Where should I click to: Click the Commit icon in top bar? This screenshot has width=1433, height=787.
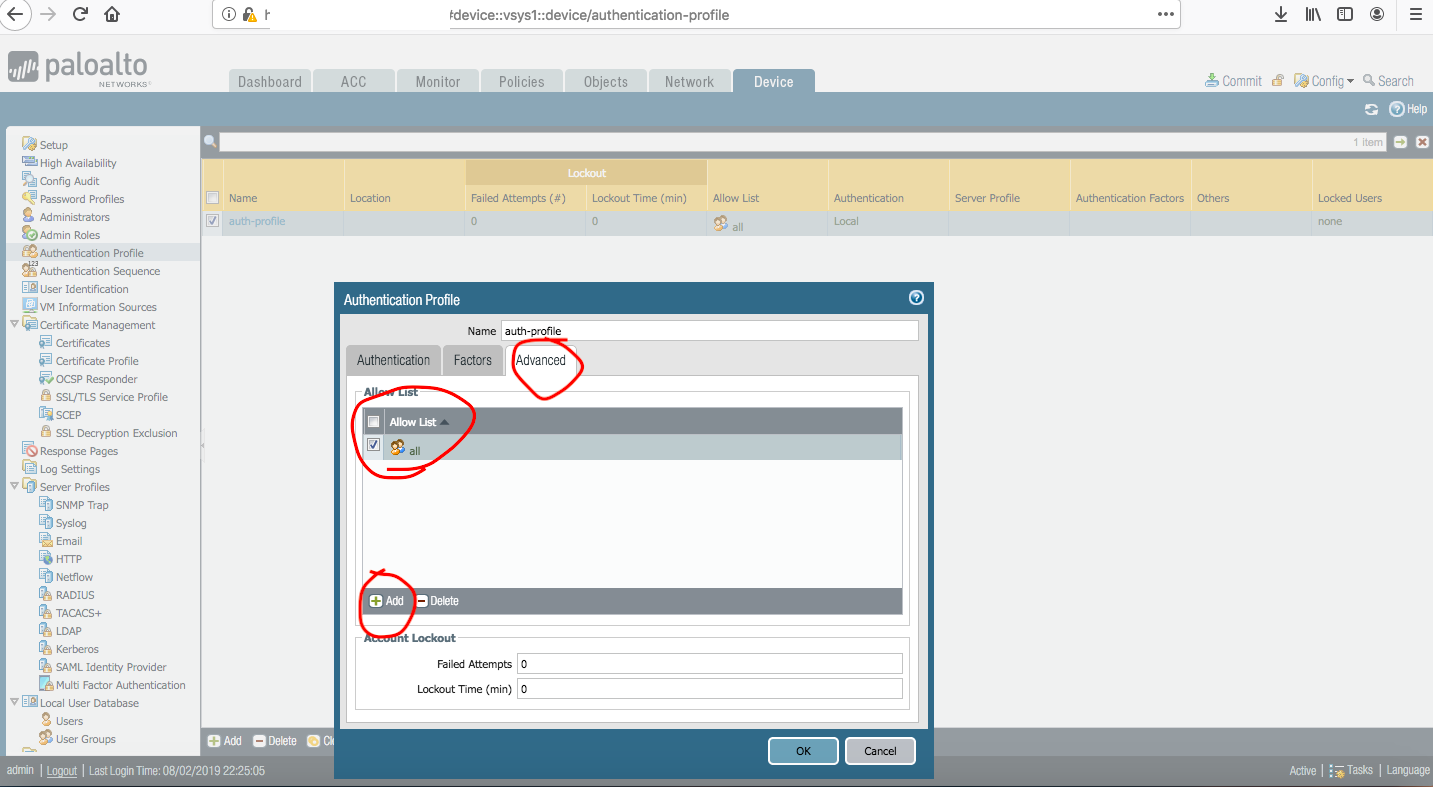tap(1211, 81)
